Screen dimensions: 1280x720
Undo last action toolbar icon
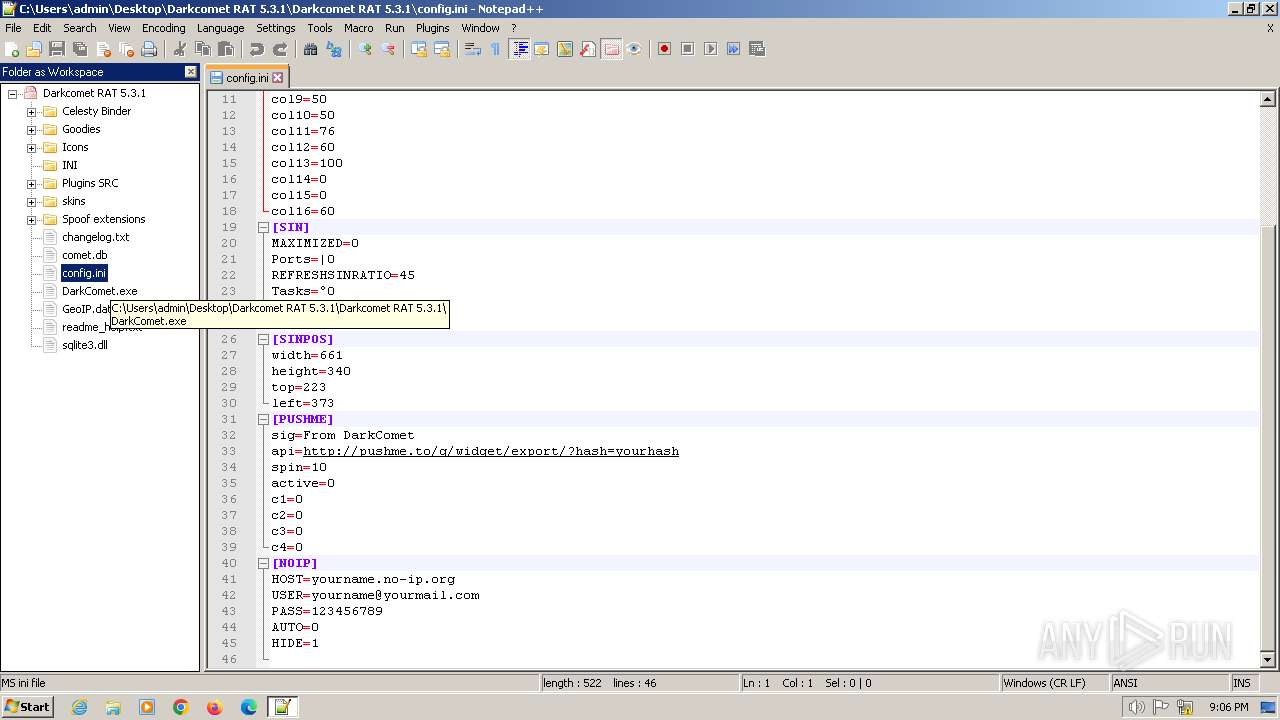257,49
